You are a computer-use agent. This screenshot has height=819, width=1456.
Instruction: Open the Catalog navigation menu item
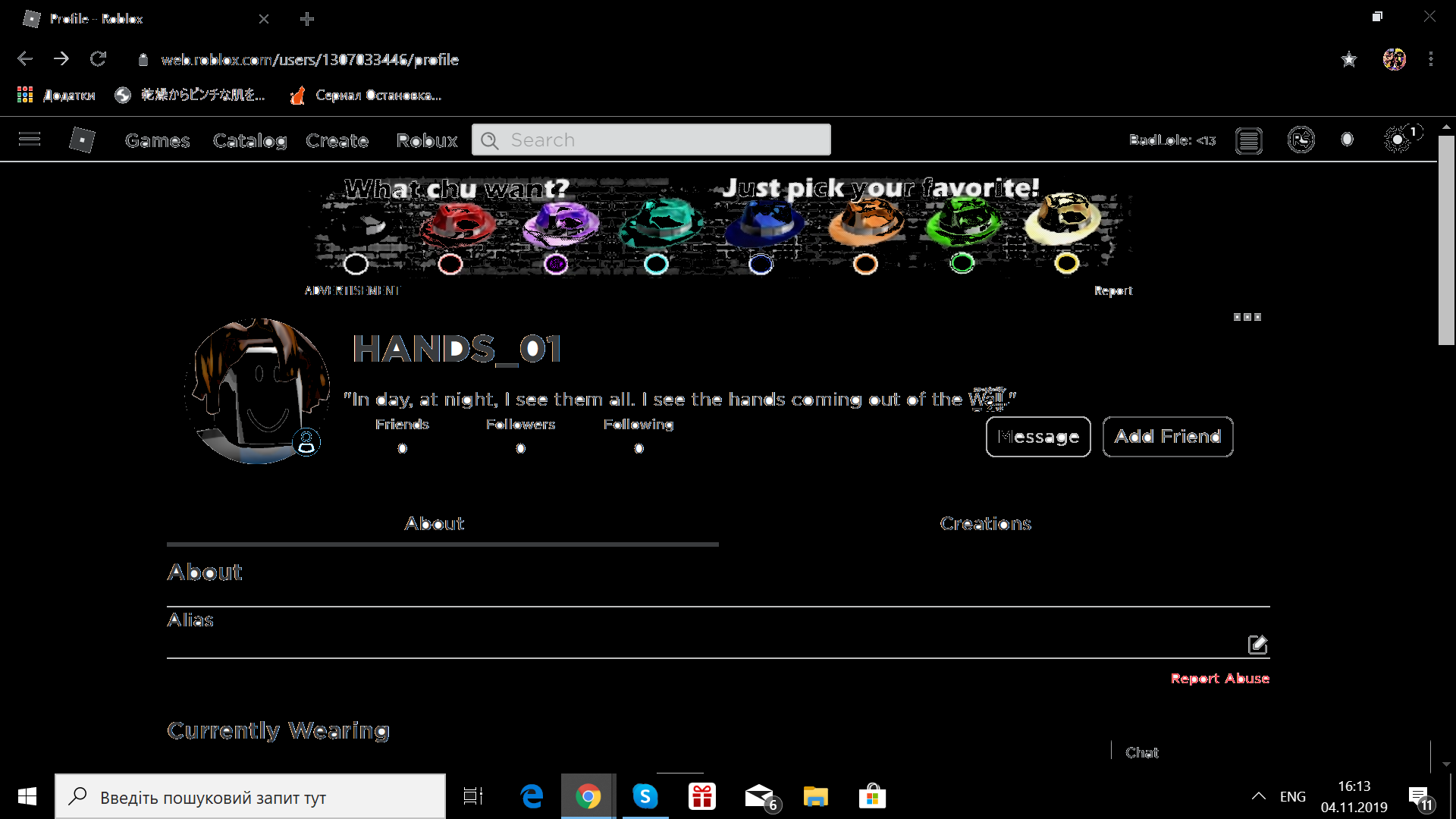(x=250, y=140)
